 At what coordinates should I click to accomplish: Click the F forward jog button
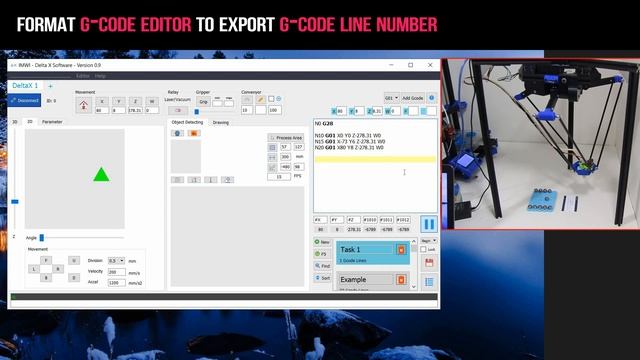46,260
